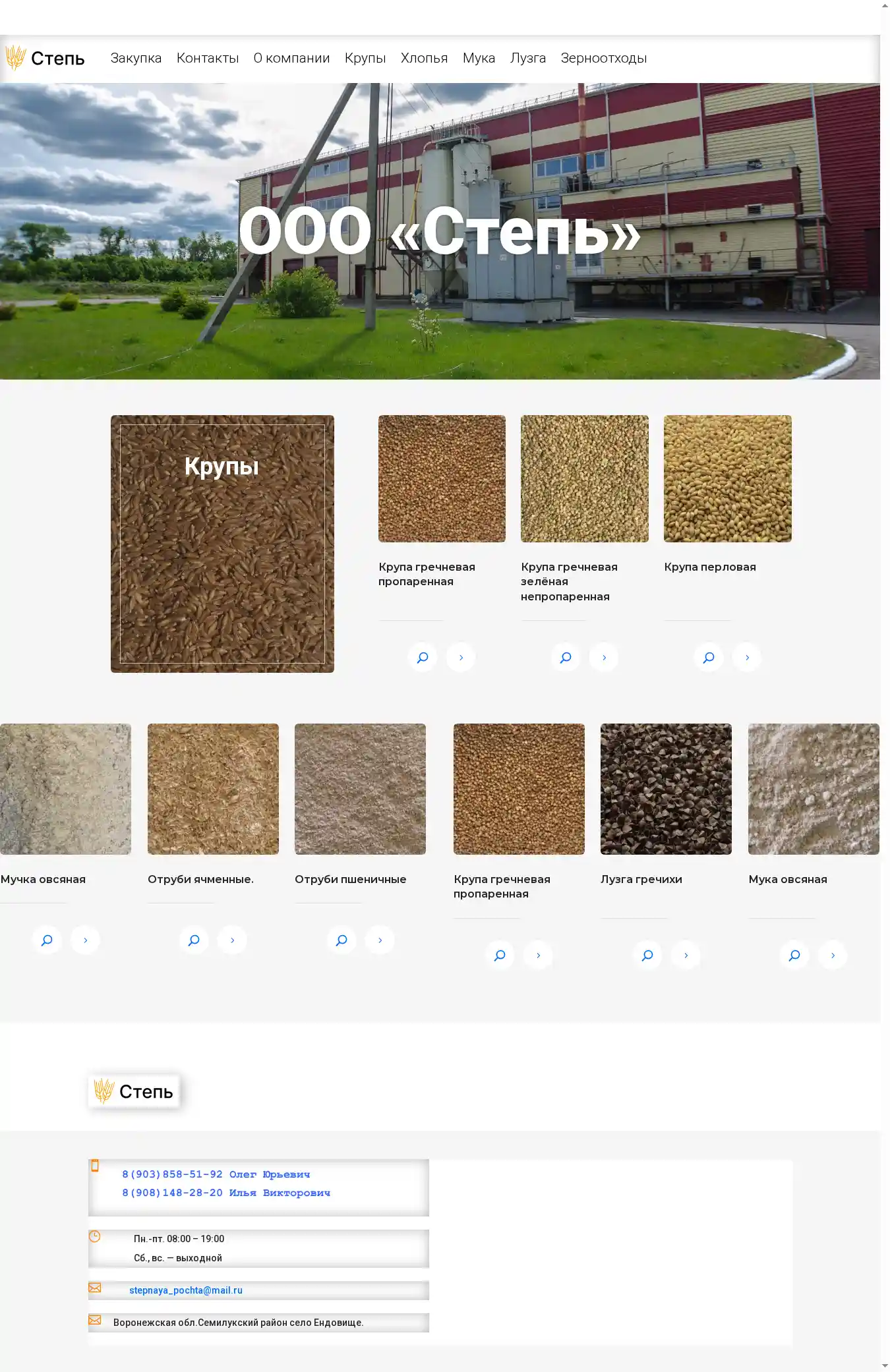The width and height of the screenshot is (890, 1372).
Task: Click the Лузга гречихи product image
Action: point(666,789)
